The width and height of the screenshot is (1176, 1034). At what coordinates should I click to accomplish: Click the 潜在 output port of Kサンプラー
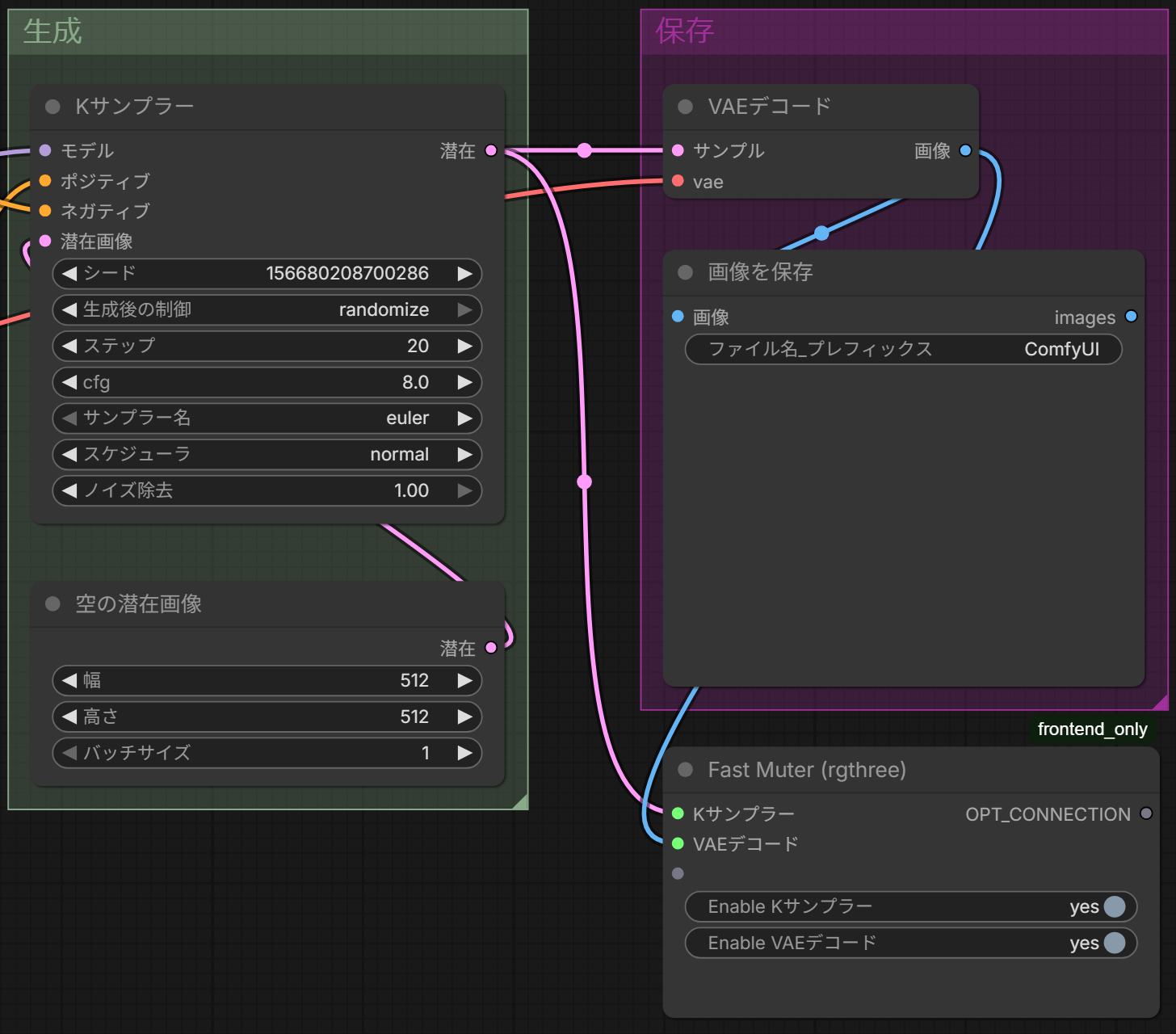point(491,150)
